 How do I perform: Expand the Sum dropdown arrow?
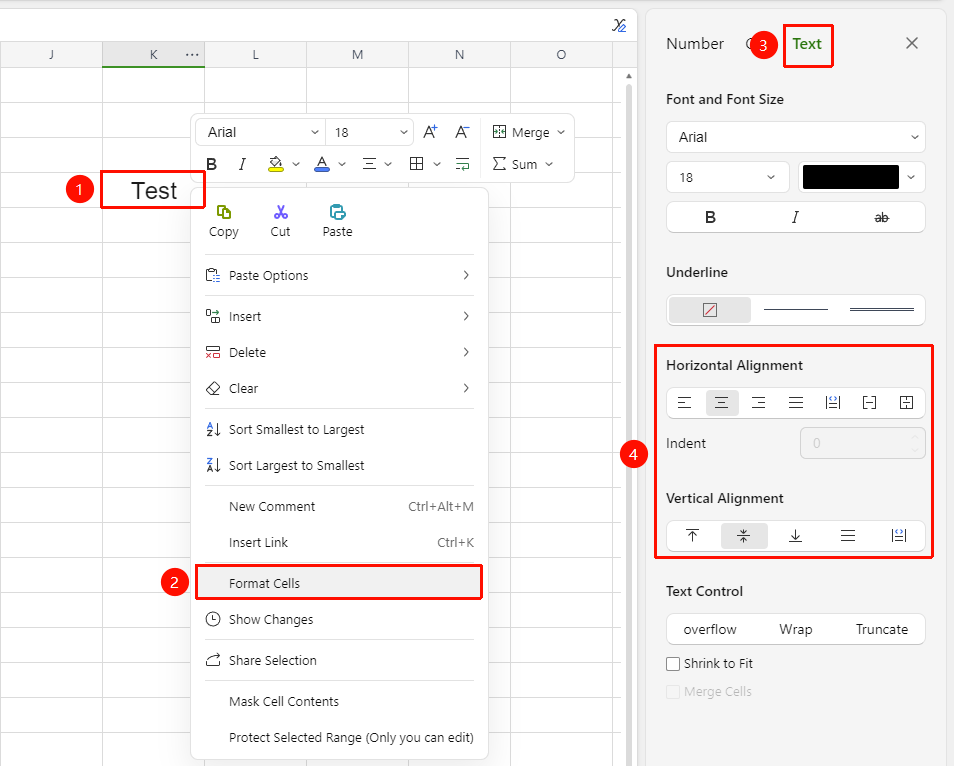click(549, 164)
